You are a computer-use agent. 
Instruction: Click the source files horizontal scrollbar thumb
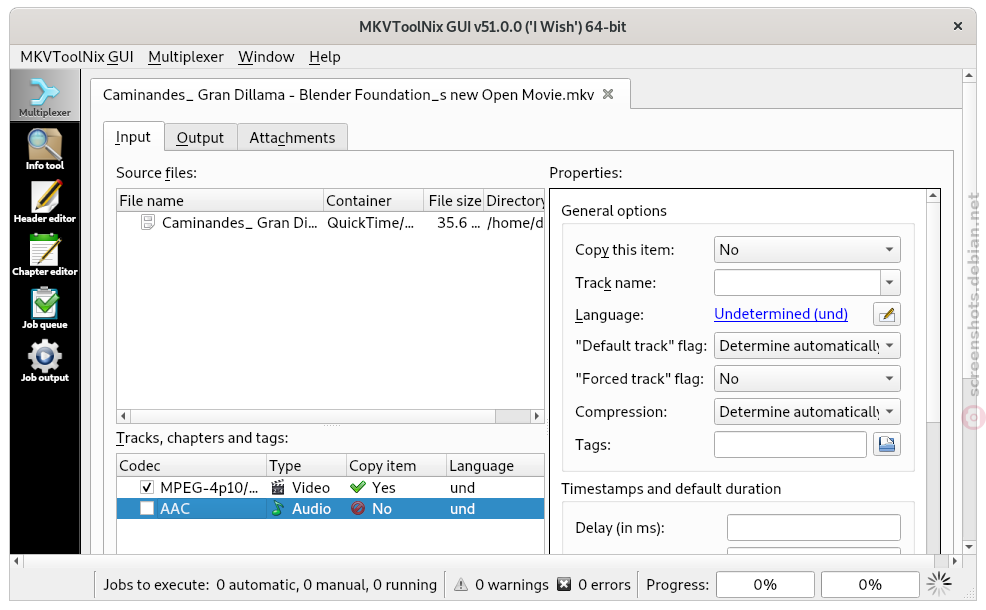(512, 416)
